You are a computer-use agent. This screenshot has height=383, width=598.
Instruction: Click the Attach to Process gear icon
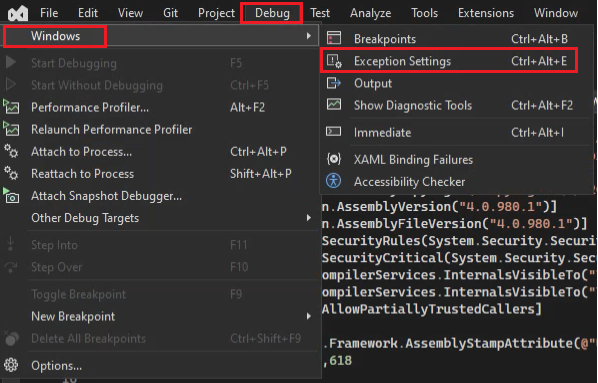tap(11, 151)
